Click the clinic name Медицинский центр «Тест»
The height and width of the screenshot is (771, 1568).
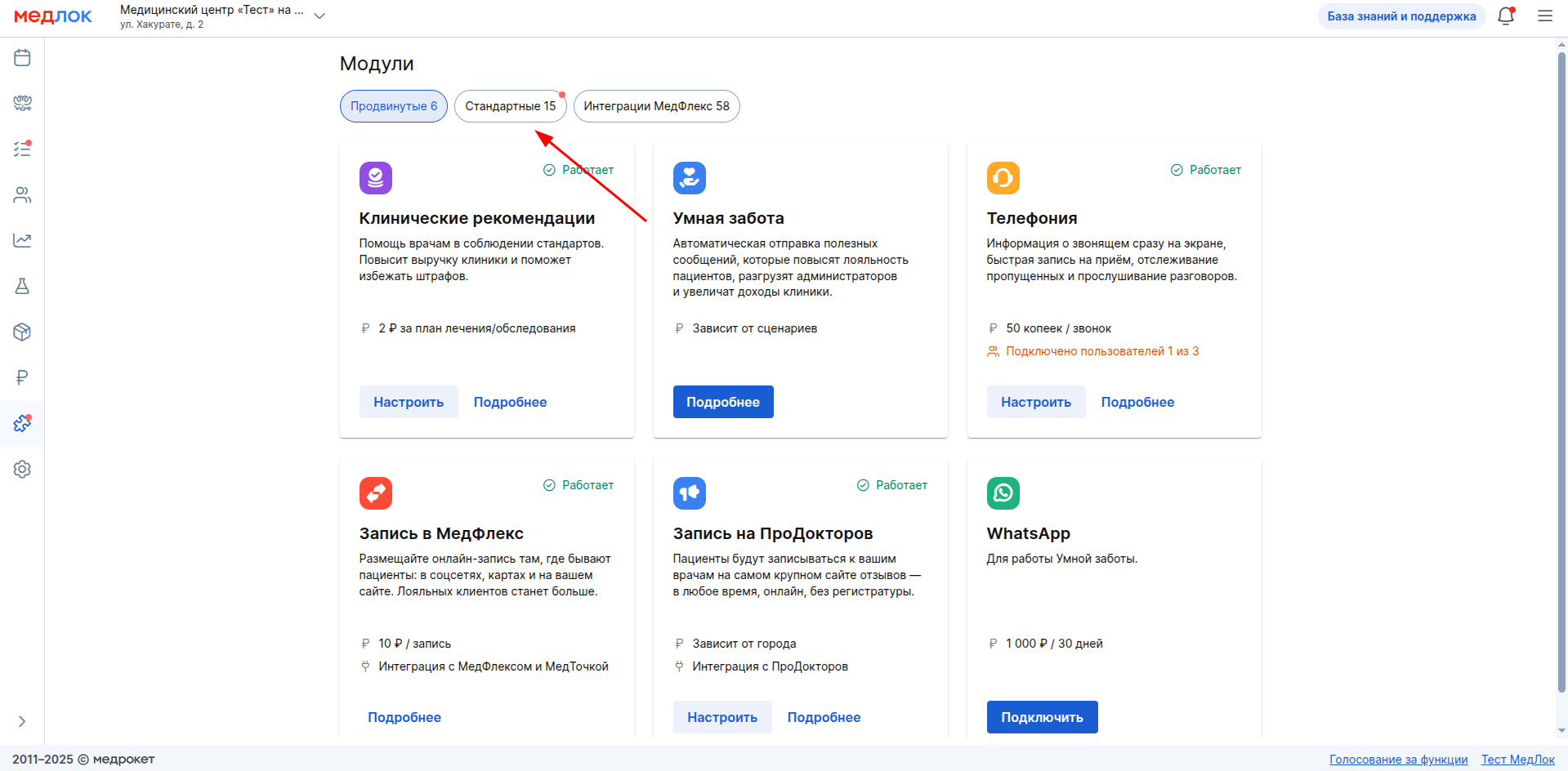pyautogui.click(x=212, y=10)
